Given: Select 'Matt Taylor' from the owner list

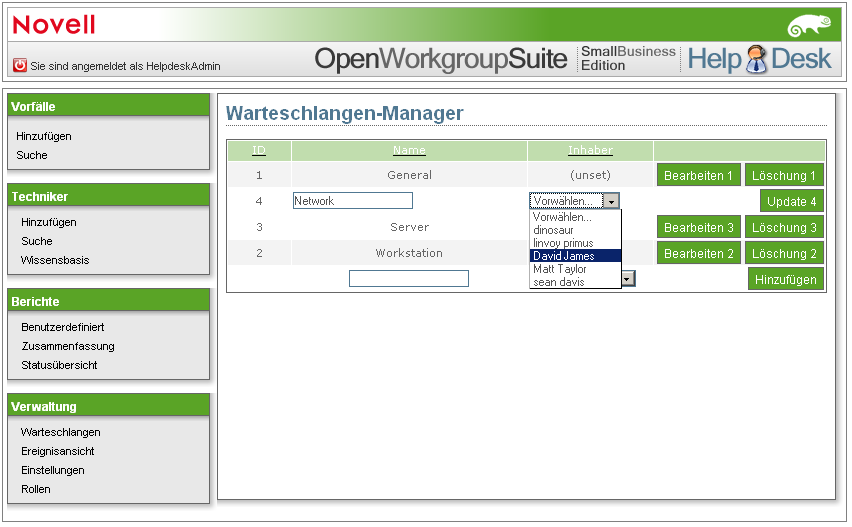Looking at the screenshot, I should pyautogui.click(x=575, y=269).
